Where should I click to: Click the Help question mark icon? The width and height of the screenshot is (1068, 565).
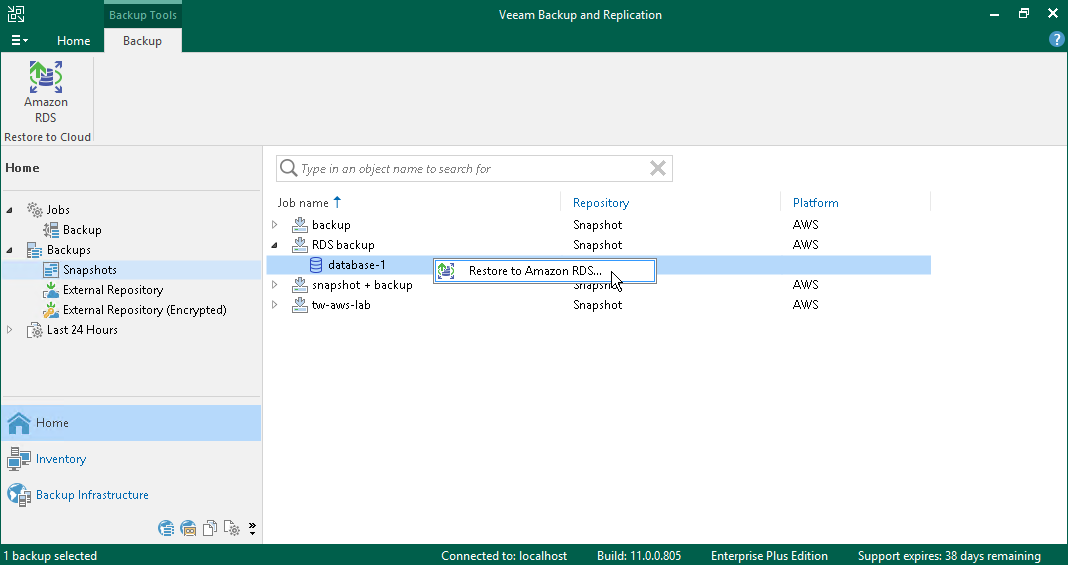coord(1056,40)
